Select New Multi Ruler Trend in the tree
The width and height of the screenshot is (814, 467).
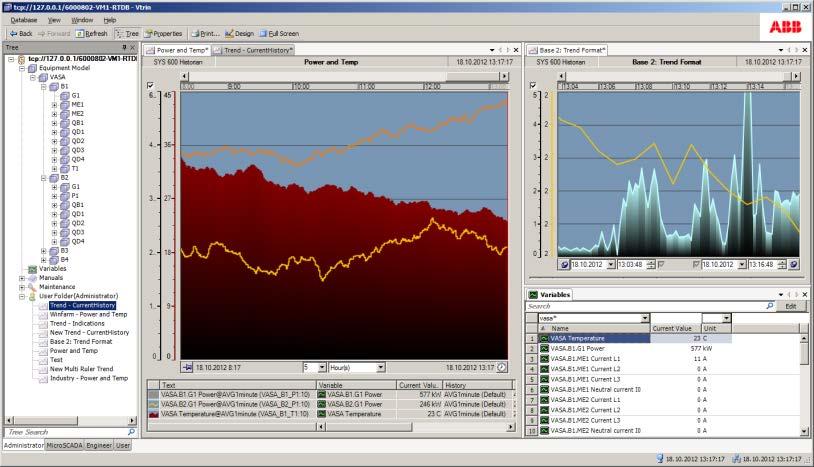coord(81,369)
